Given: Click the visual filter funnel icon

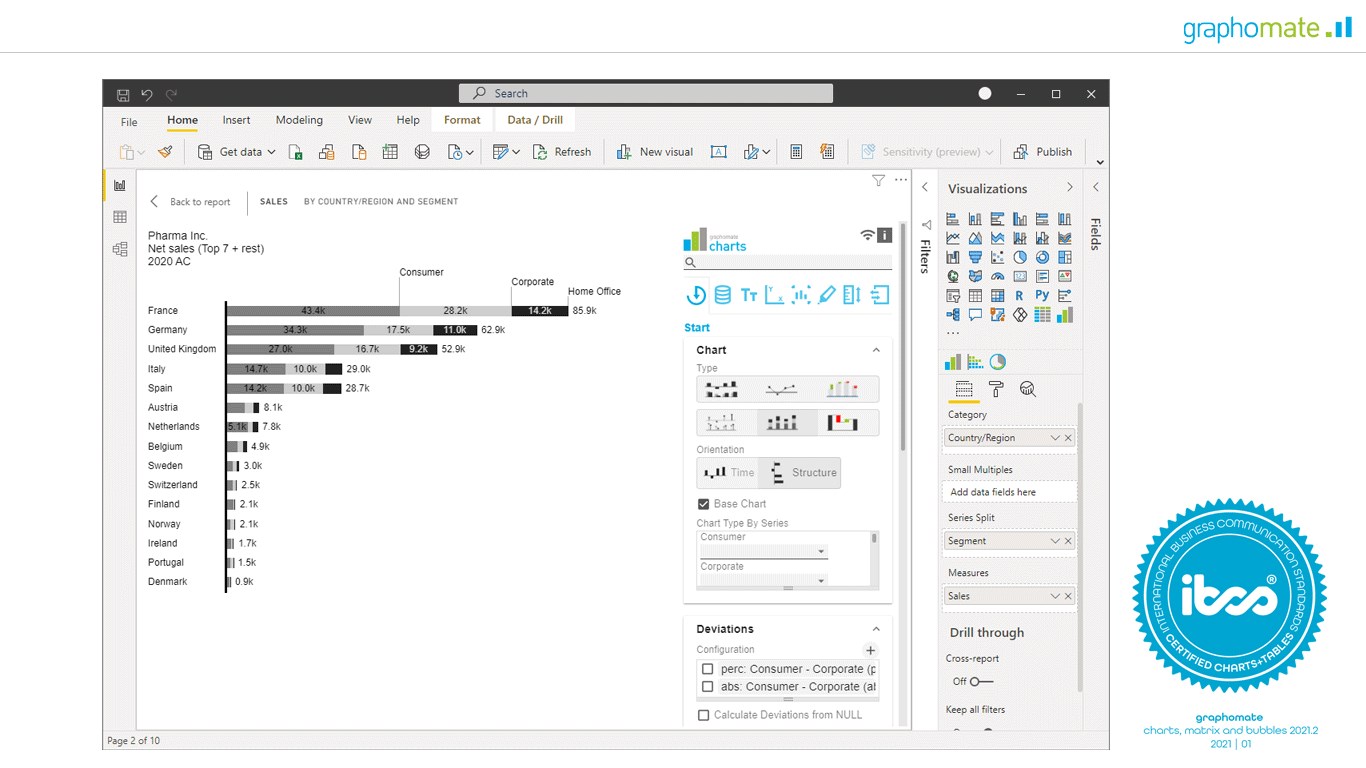Looking at the screenshot, I should pyautogui.click(x=878, y=181).
